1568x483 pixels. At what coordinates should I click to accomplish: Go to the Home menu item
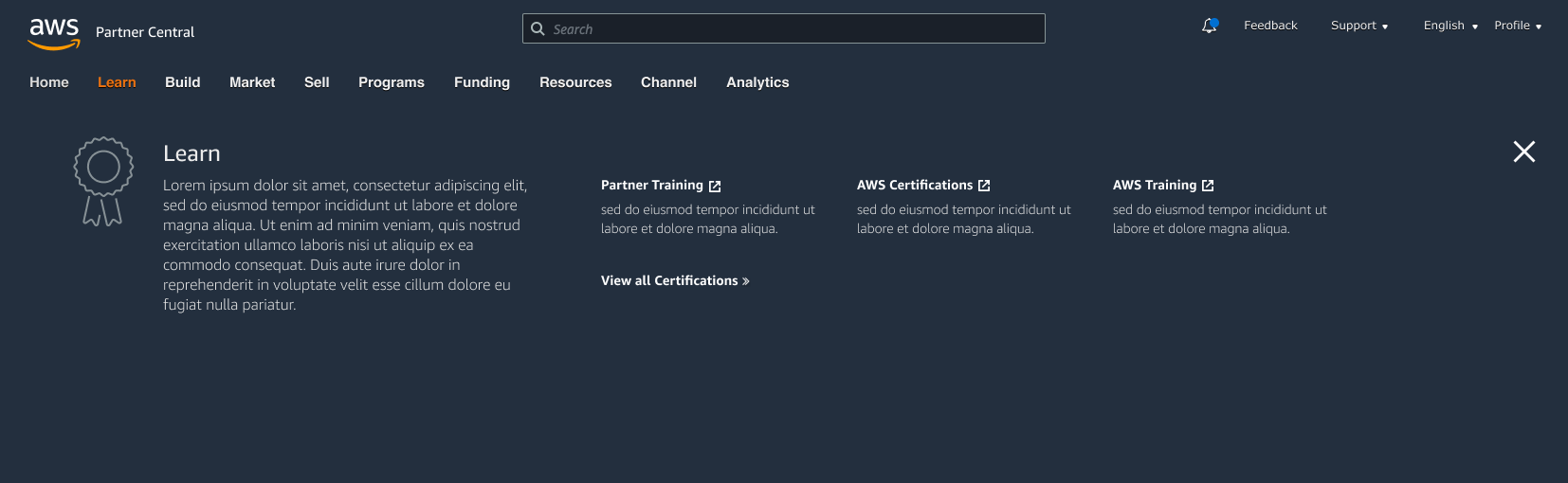point(49,82)
